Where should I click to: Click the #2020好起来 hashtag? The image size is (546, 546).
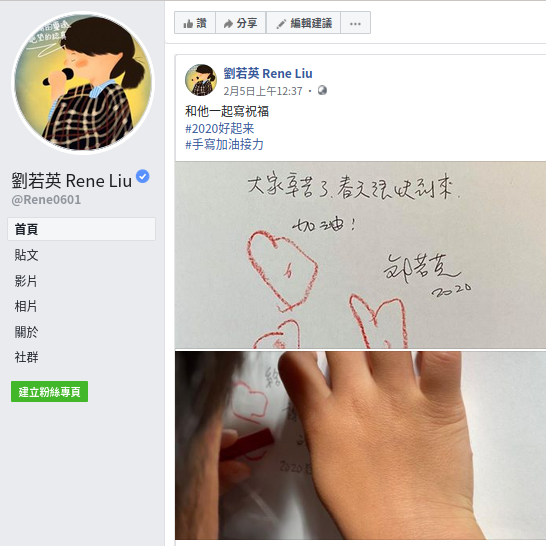219,128
